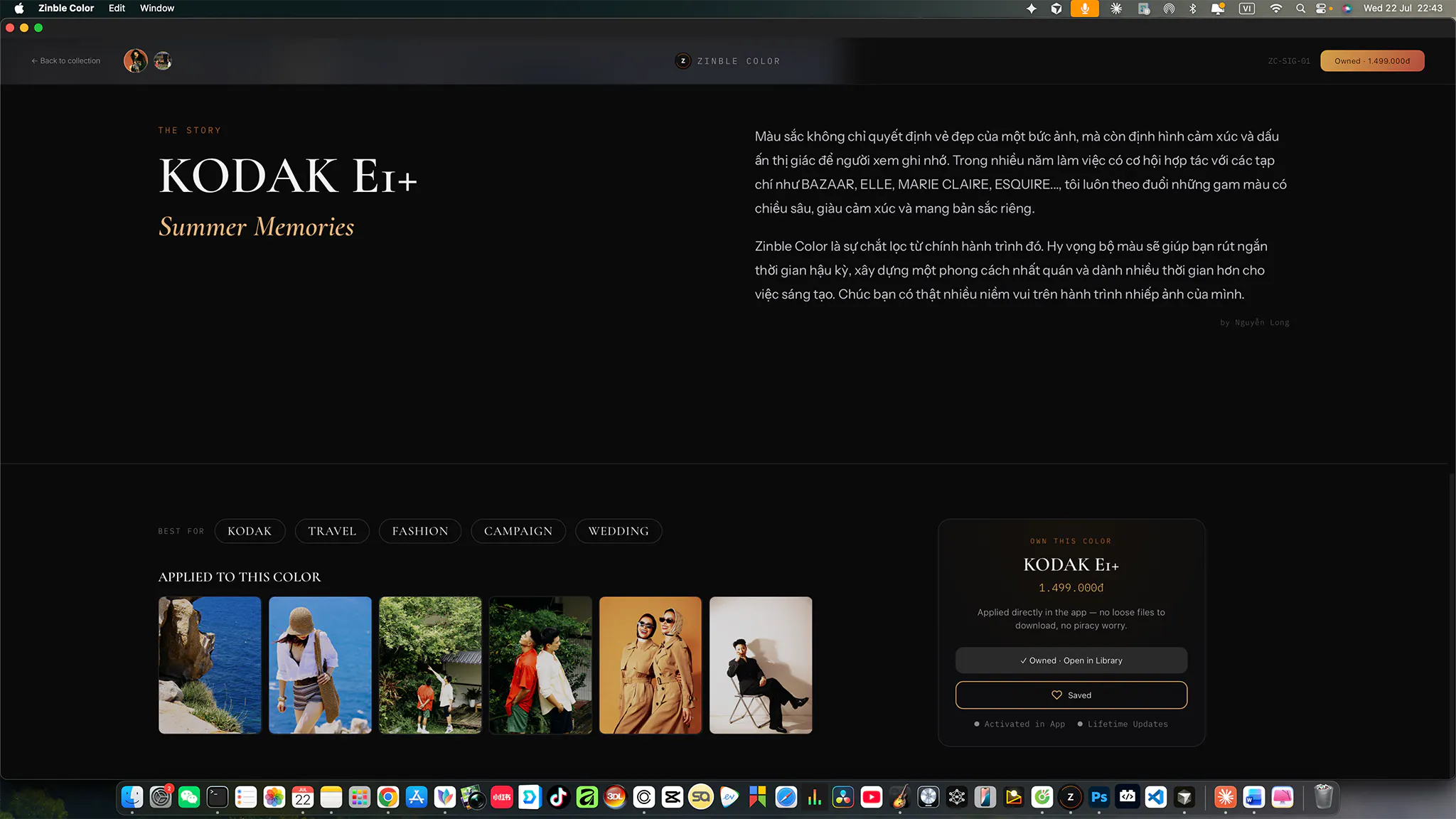Open YouTube in the Dock
This screenshot has height=819, width=1456.
(872, 798)
